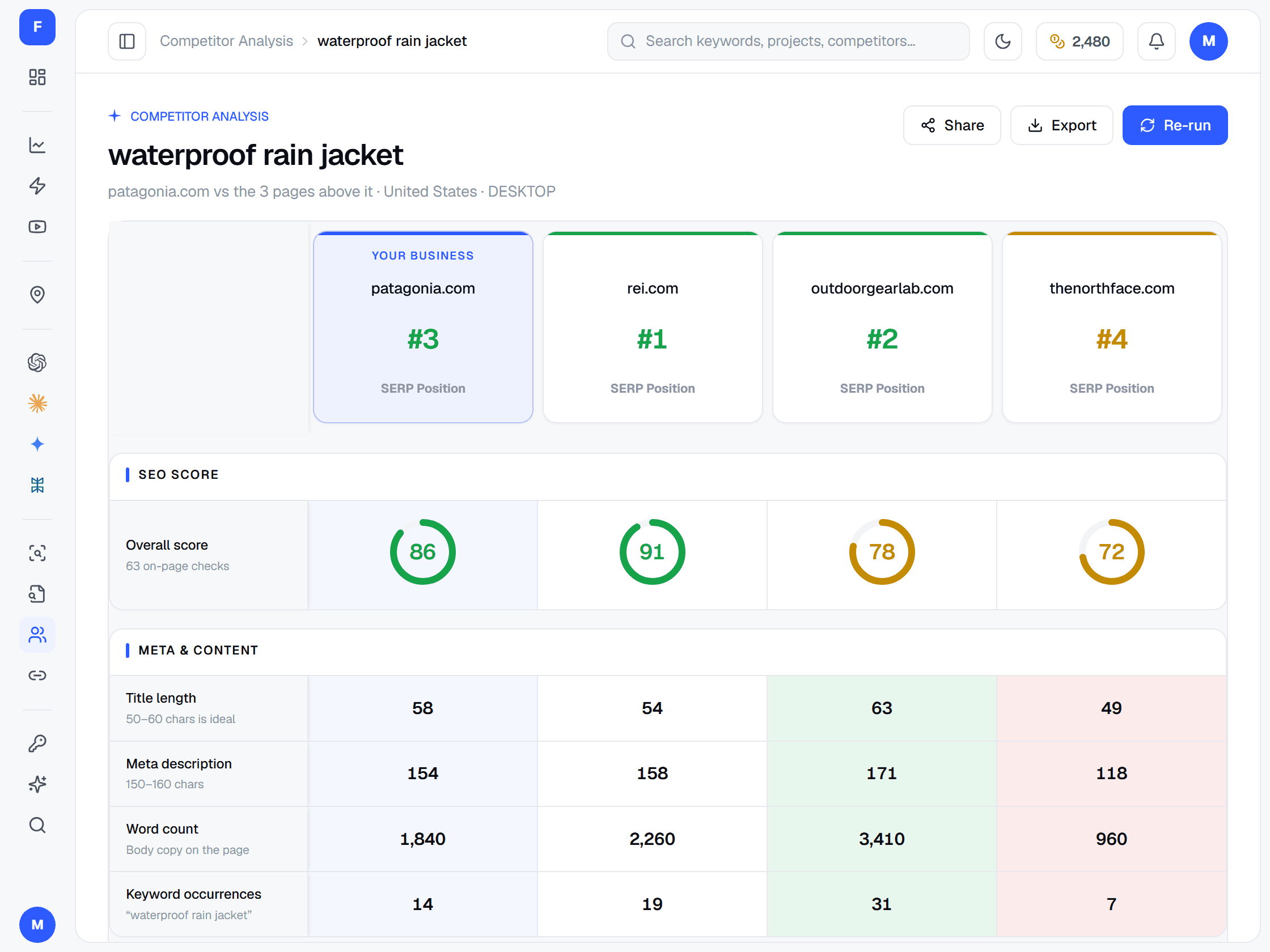Screen dimensions: 1270x952
Task: Select the patagonia.com business card
Action: (x=423, y=328)
